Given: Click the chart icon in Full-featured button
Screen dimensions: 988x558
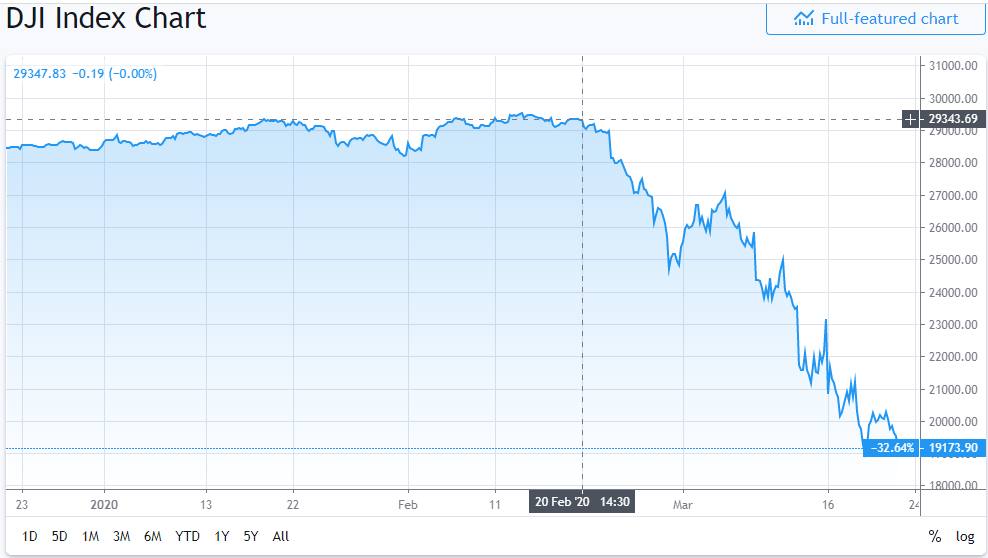Looking at the screenshot, I should point(803,19).
